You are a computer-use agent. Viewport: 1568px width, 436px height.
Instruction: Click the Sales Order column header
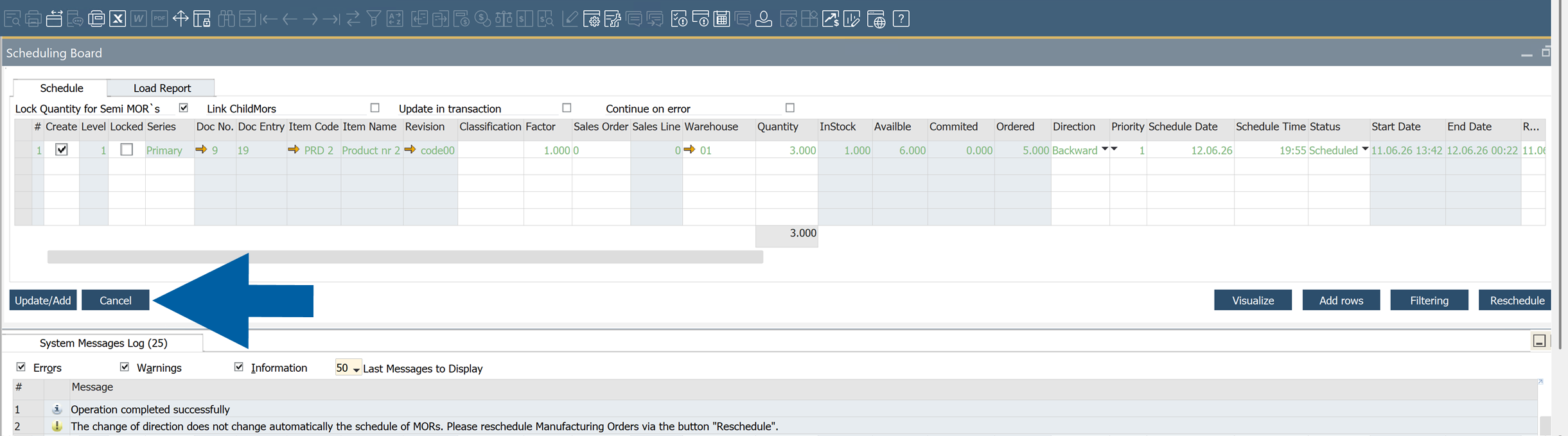pos(601,126)
